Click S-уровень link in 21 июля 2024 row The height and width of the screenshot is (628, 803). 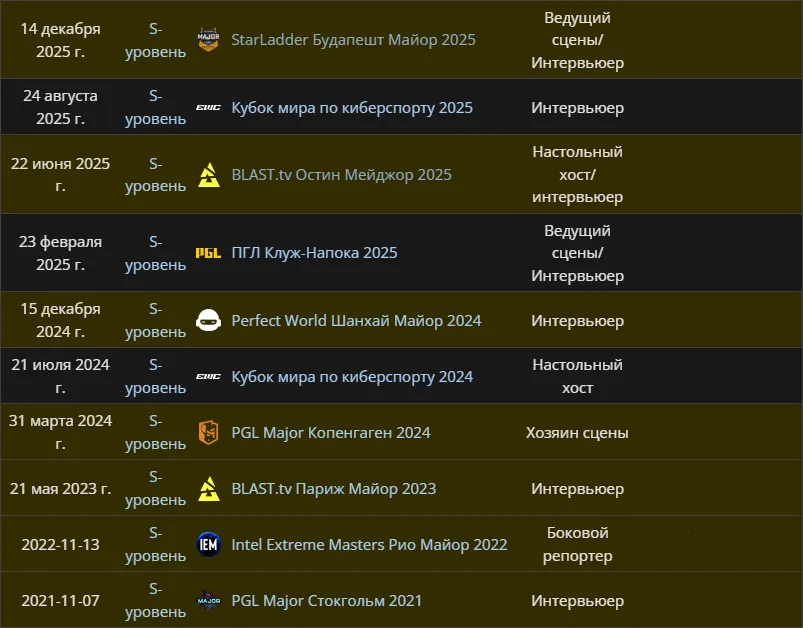point(155,376)
